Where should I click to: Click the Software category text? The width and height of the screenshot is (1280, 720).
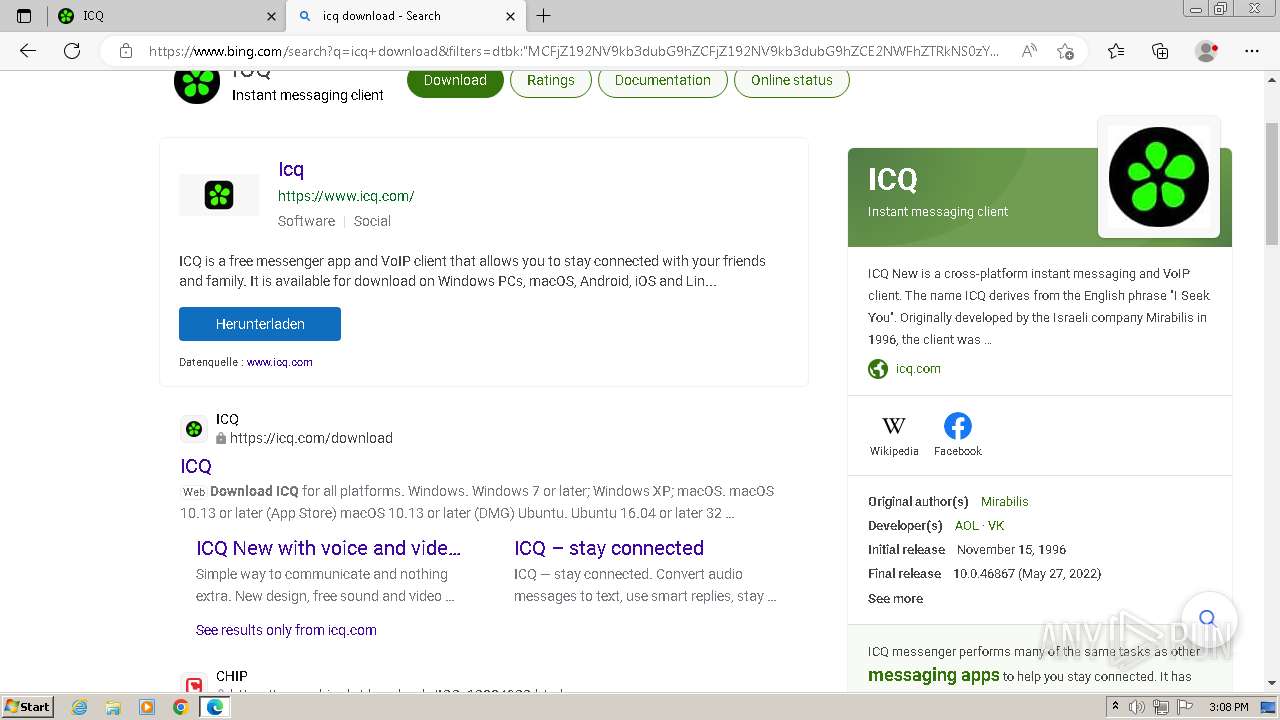pyautogui.click(x=306, y=221)
